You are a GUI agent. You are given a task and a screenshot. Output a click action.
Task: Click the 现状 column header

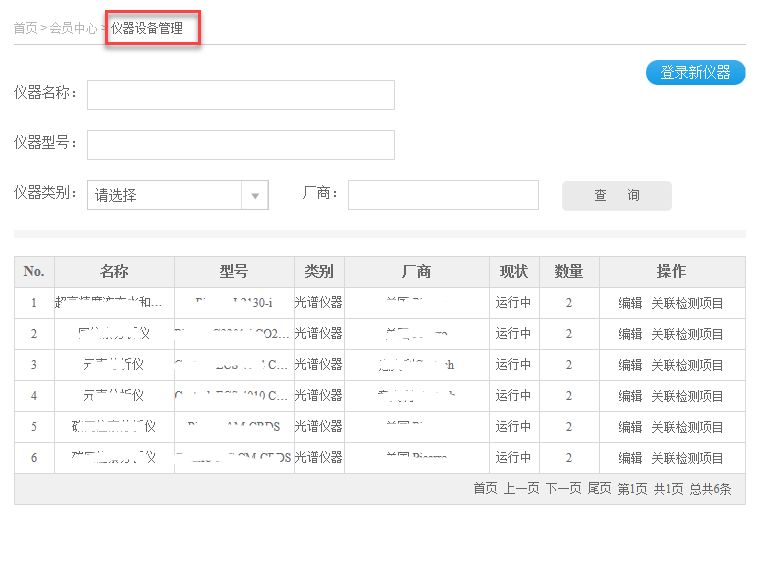click(514, 272)
